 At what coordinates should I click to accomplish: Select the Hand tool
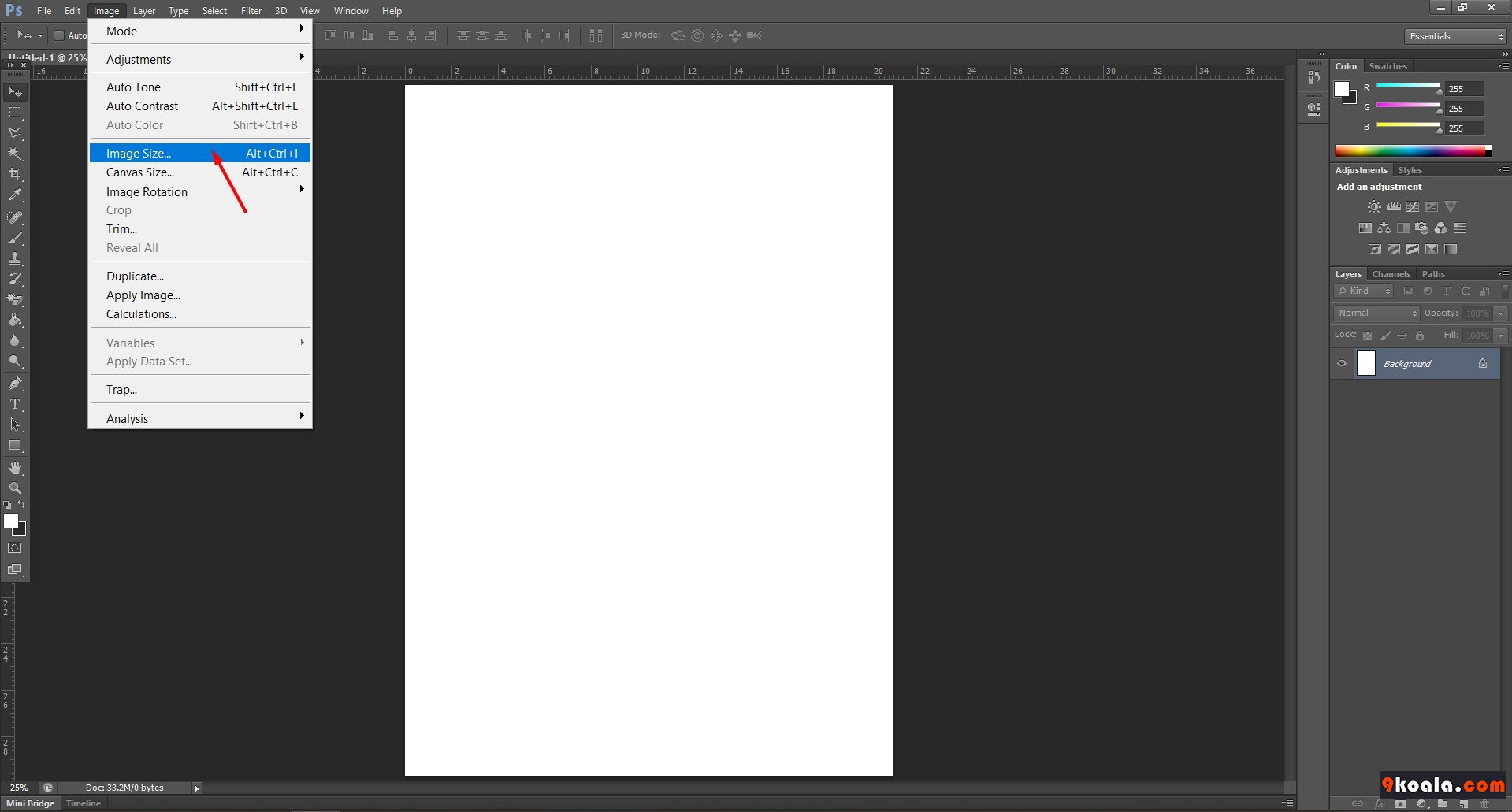coord(15,468)
